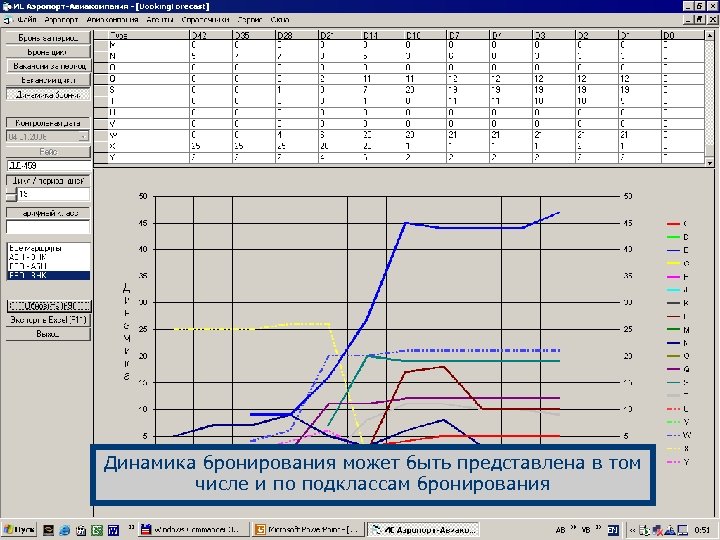Click the dashed blue W legend swatch

pos(673,435)
